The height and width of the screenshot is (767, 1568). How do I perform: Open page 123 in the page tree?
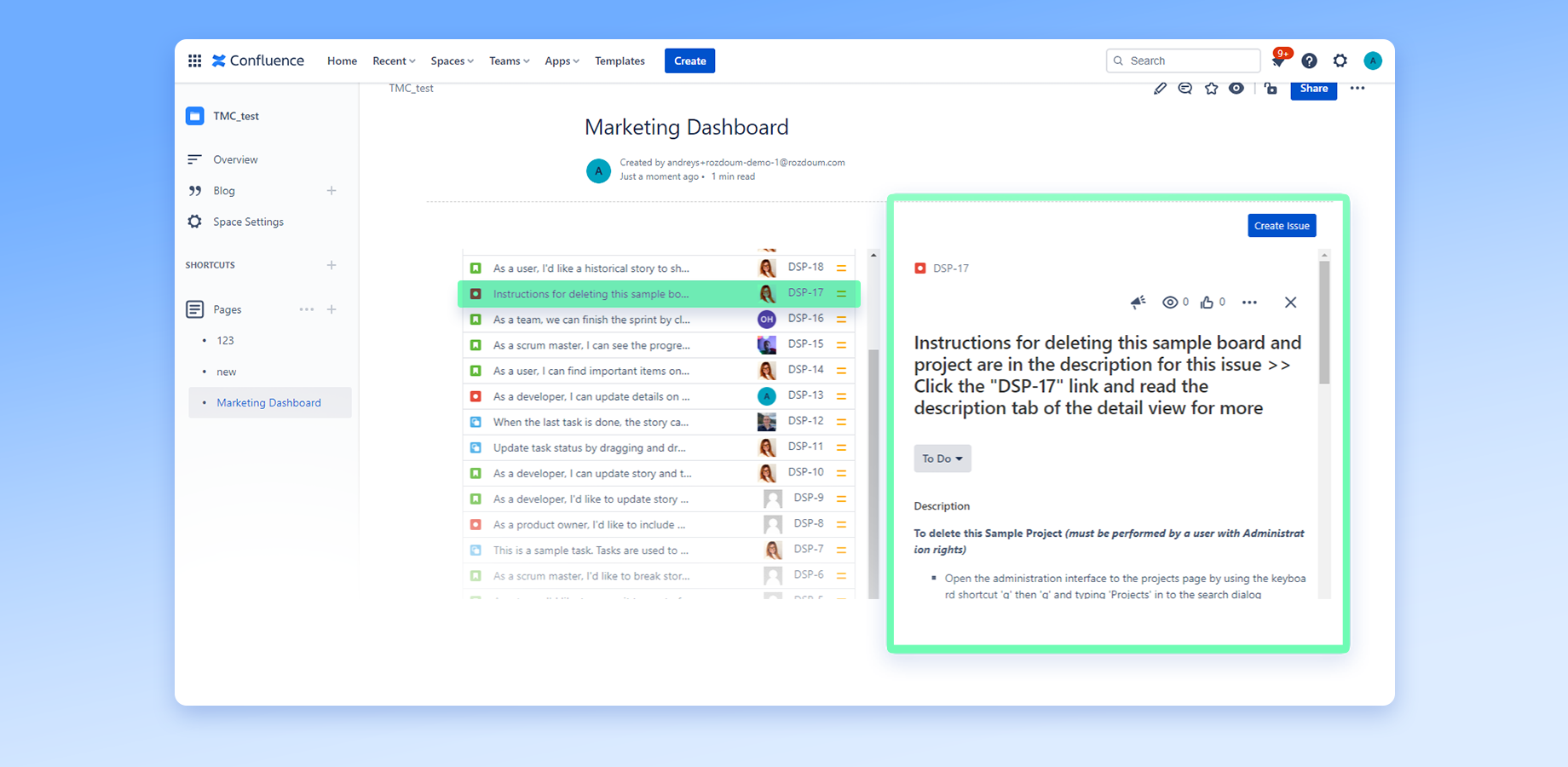225,340
